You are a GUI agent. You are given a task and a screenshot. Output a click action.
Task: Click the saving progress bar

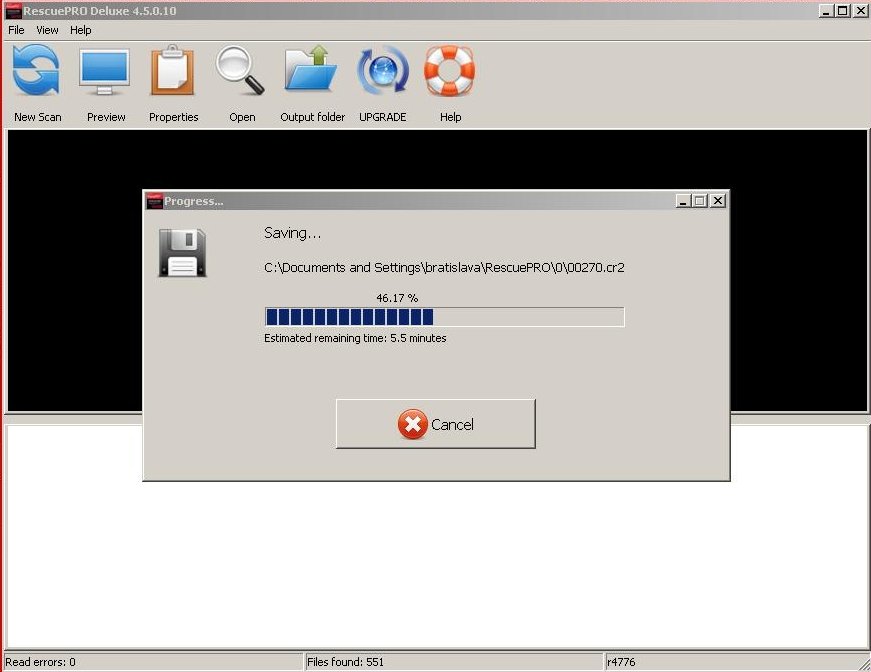point(444,317)
